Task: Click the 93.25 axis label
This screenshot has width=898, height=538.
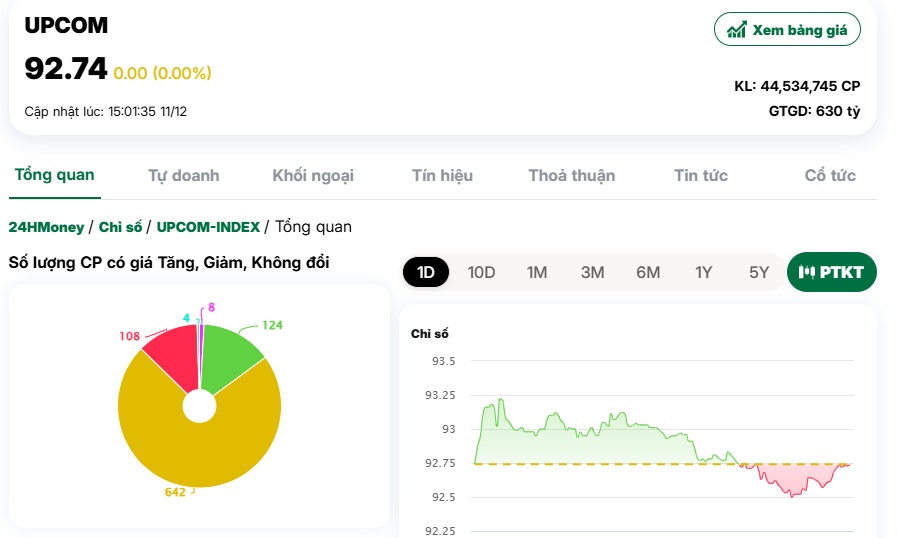Action: pyautogui.click(x=440, y=395)
